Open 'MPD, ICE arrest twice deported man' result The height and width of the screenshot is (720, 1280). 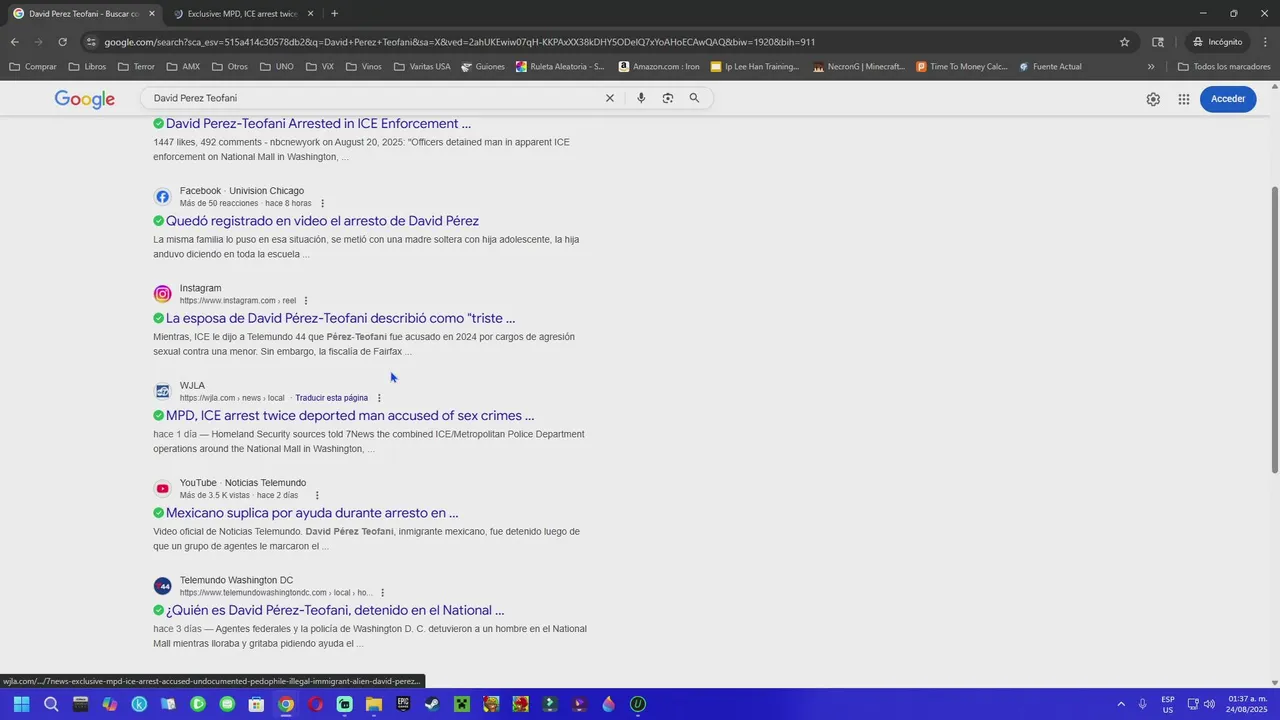(x=350, y=416)
